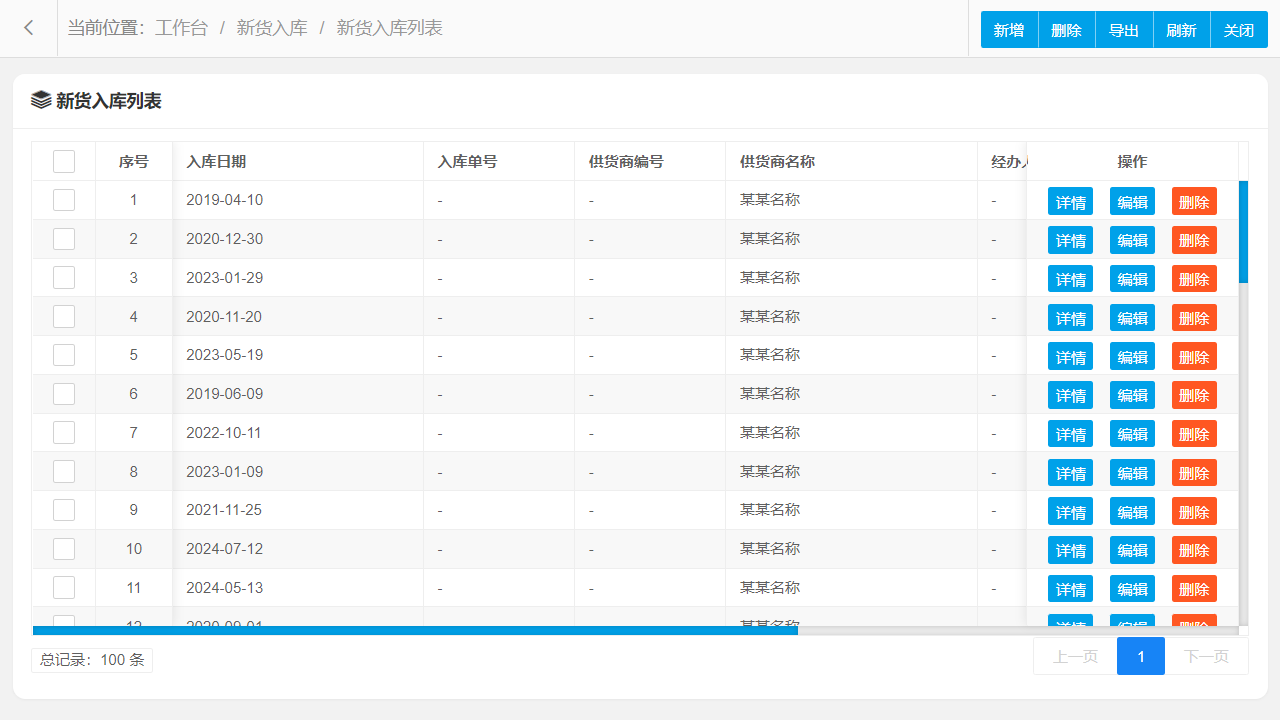1280x720 pixels.
Task: Click 编辑 on row 2020-12-30
Action: point(1132,240)
